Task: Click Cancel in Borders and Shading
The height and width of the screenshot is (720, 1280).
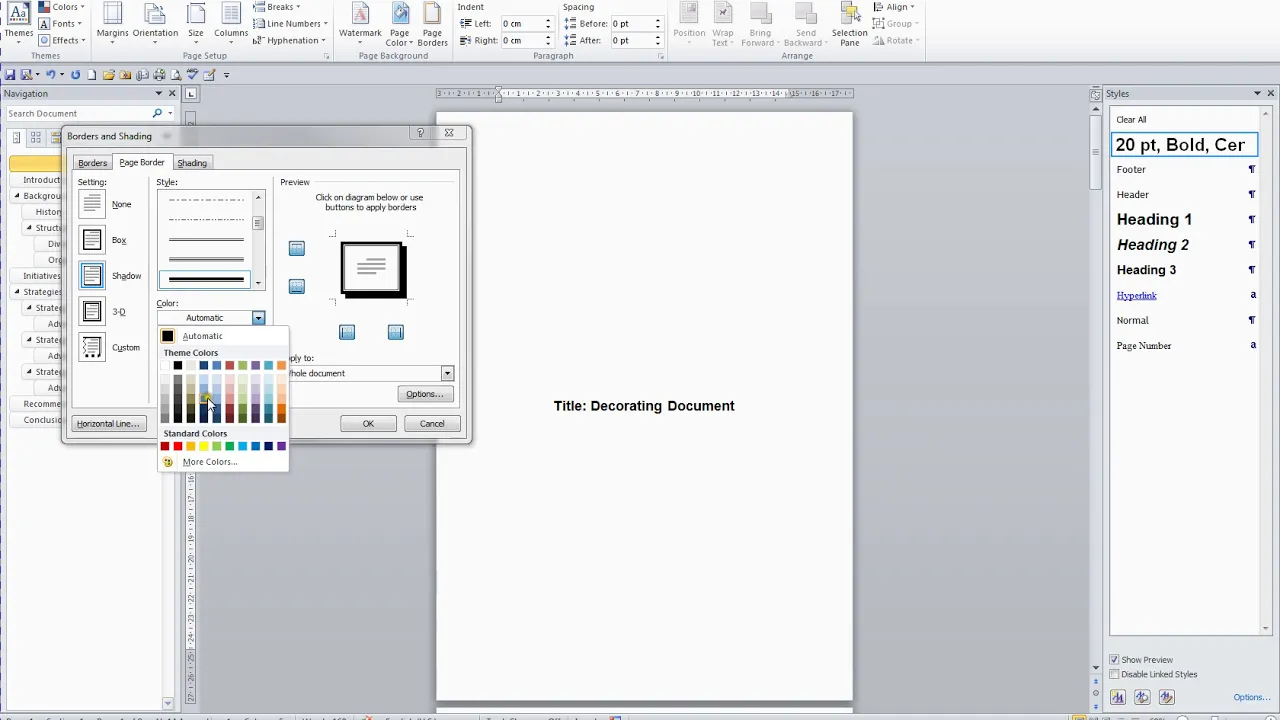Action: (432, 424)
